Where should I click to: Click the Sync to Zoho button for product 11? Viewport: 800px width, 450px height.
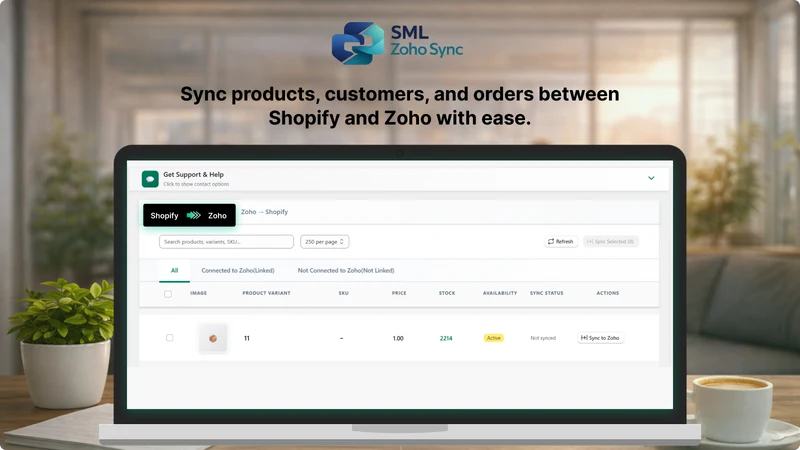tap(601, 338)
